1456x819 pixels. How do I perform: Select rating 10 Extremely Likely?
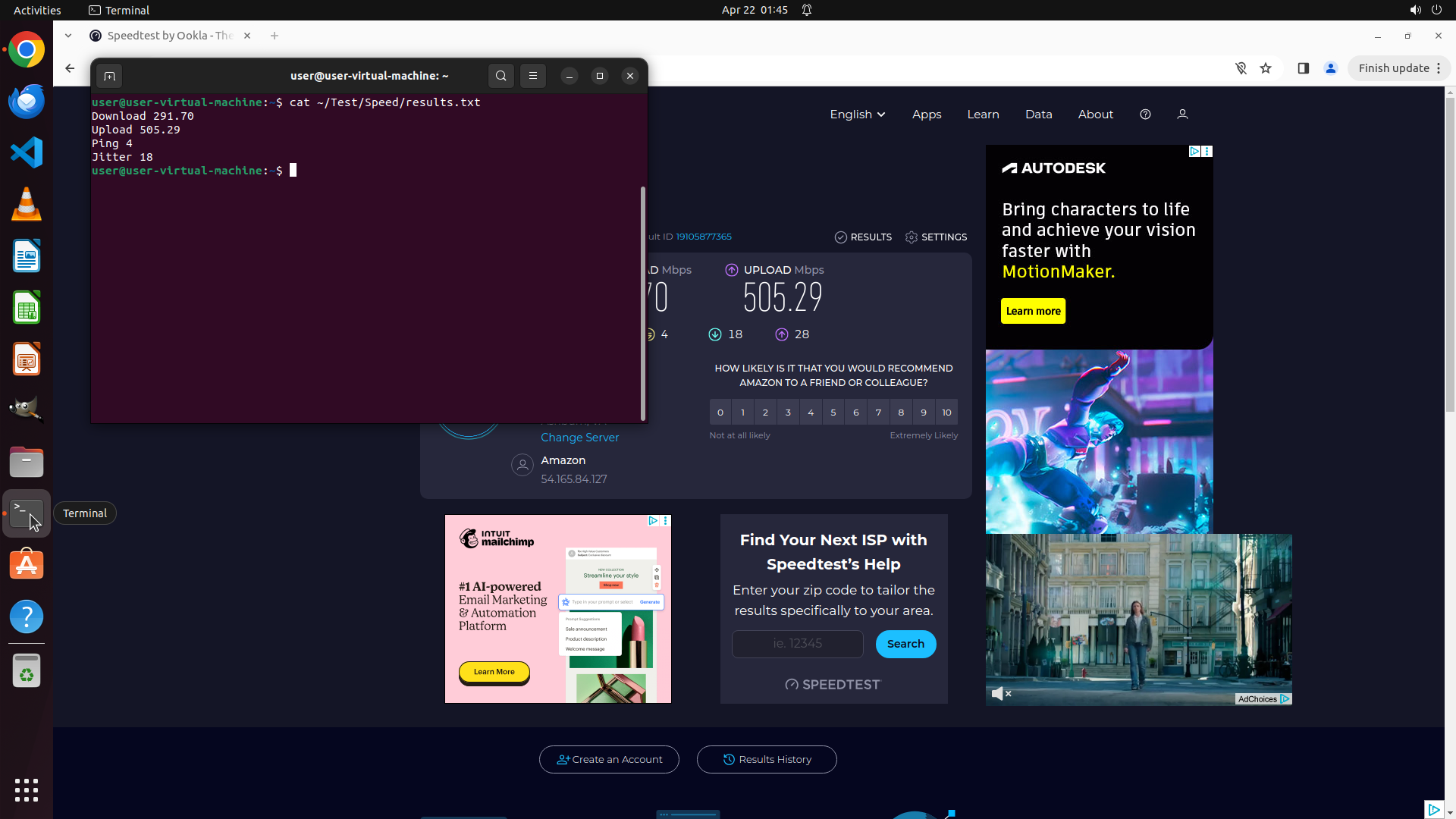(x=946, y=413)
